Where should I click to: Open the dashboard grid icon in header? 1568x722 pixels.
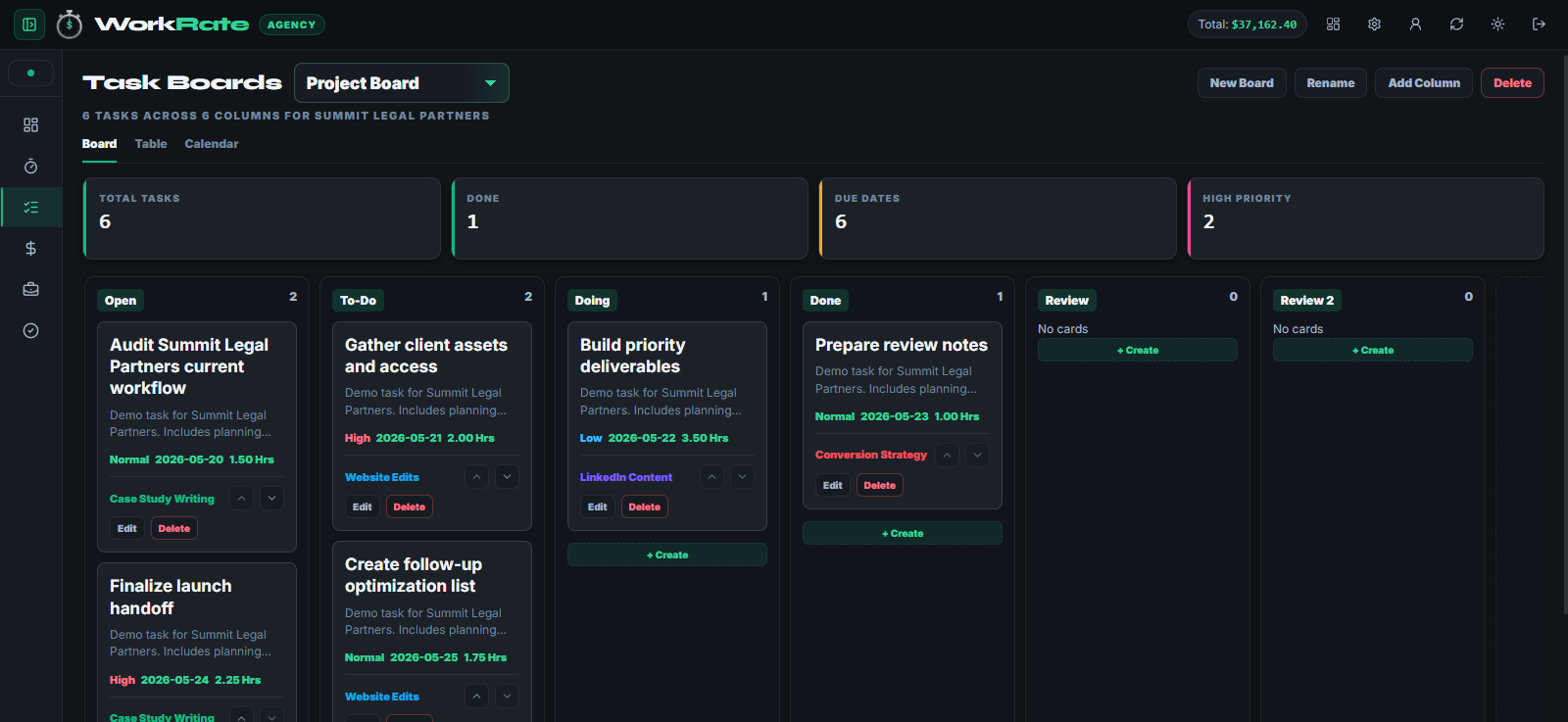click(x=1333, y=24)
